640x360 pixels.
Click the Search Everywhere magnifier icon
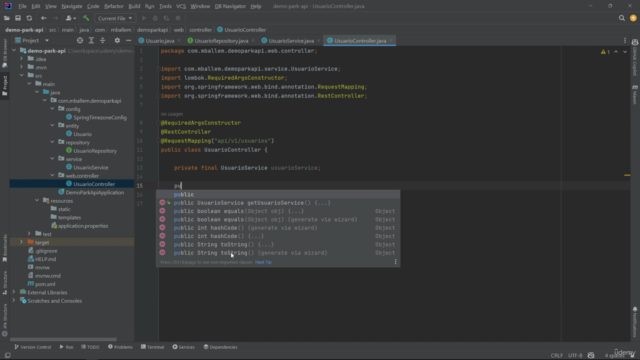click(622, 18)
